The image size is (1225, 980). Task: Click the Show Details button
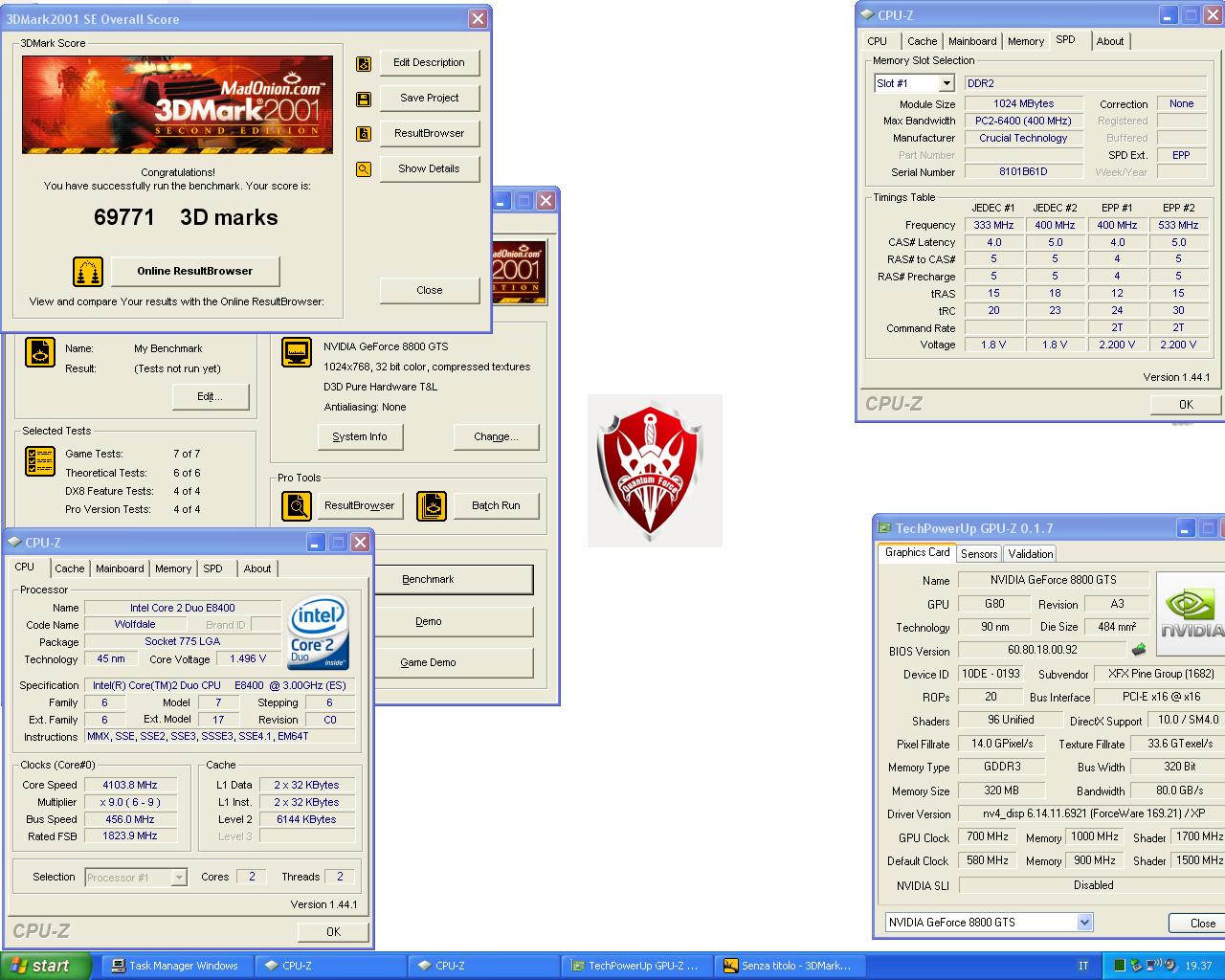coord(429,169)
